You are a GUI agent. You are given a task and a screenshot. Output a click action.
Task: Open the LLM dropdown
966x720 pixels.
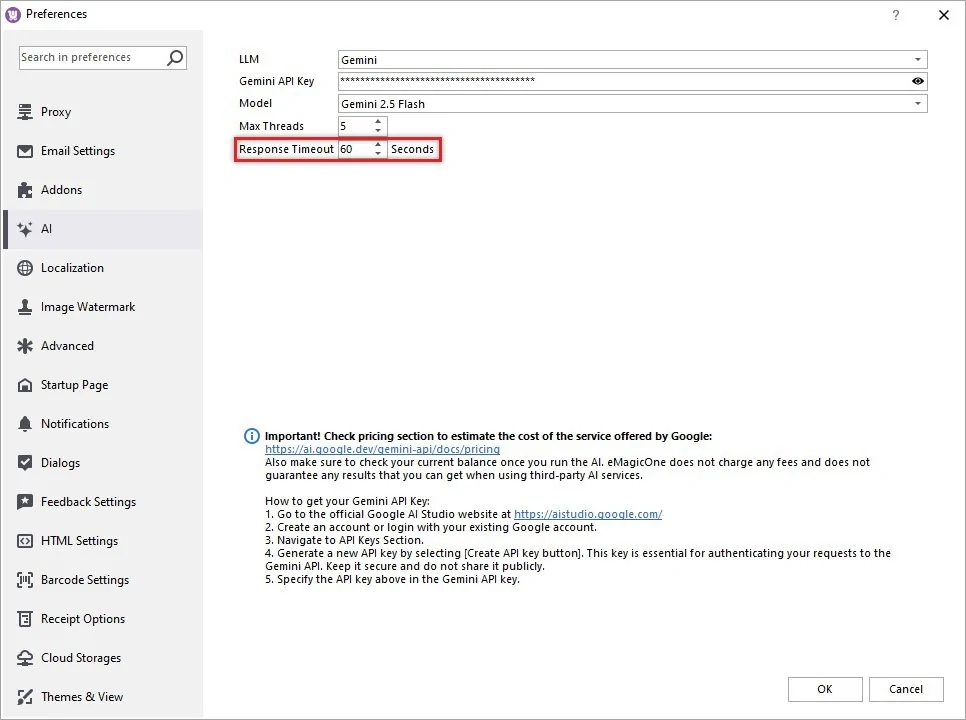(x=918, y=59)
